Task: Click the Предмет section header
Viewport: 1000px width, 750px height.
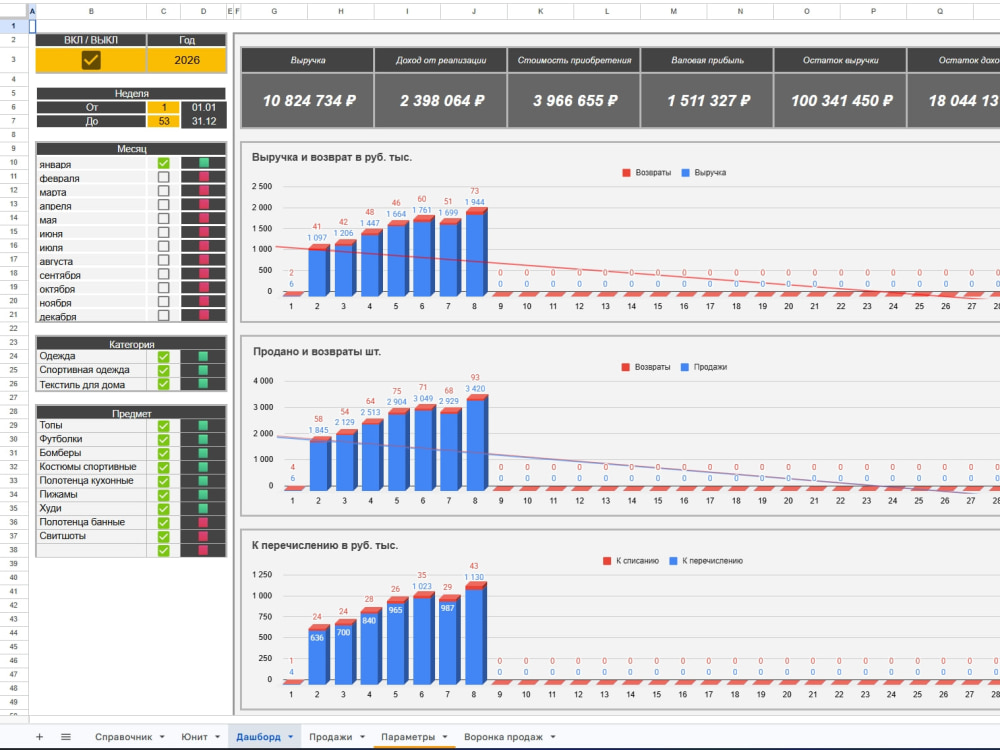Action: 131,413
